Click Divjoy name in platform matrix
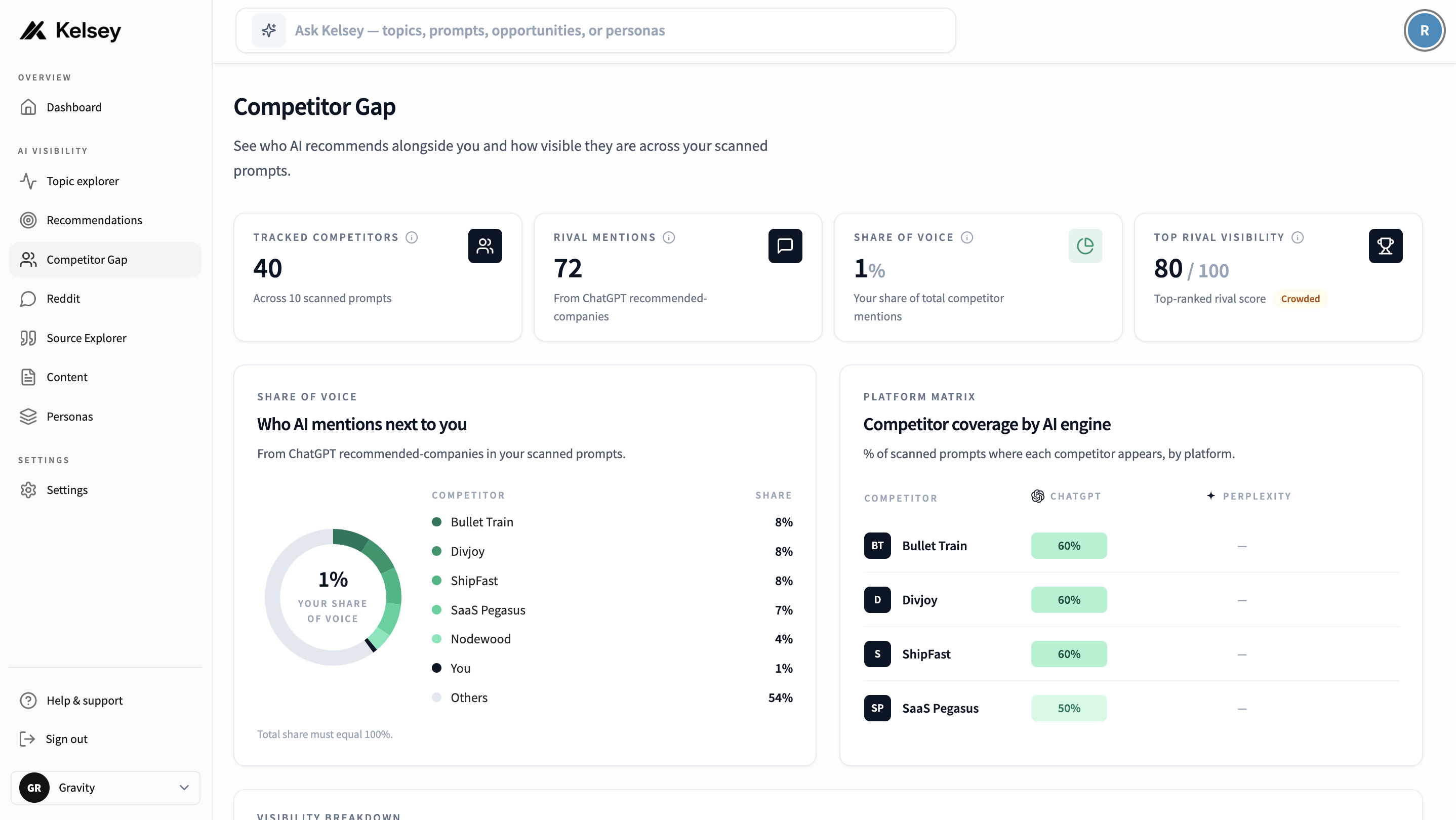Image resolution: width=1456 pixels, height=820 pixels. [x=919, y=600]
